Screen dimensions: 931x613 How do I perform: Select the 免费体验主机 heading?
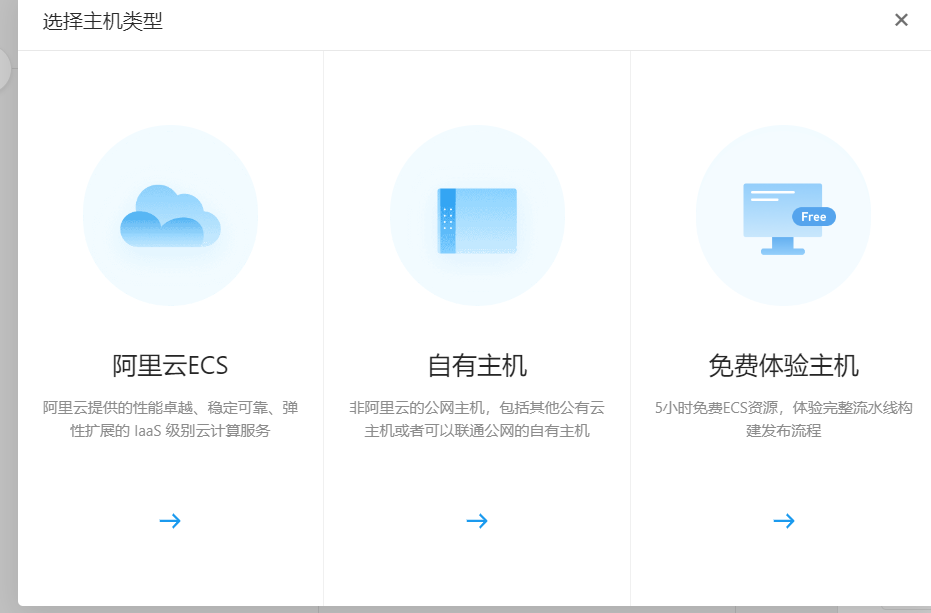click(783, 365)
